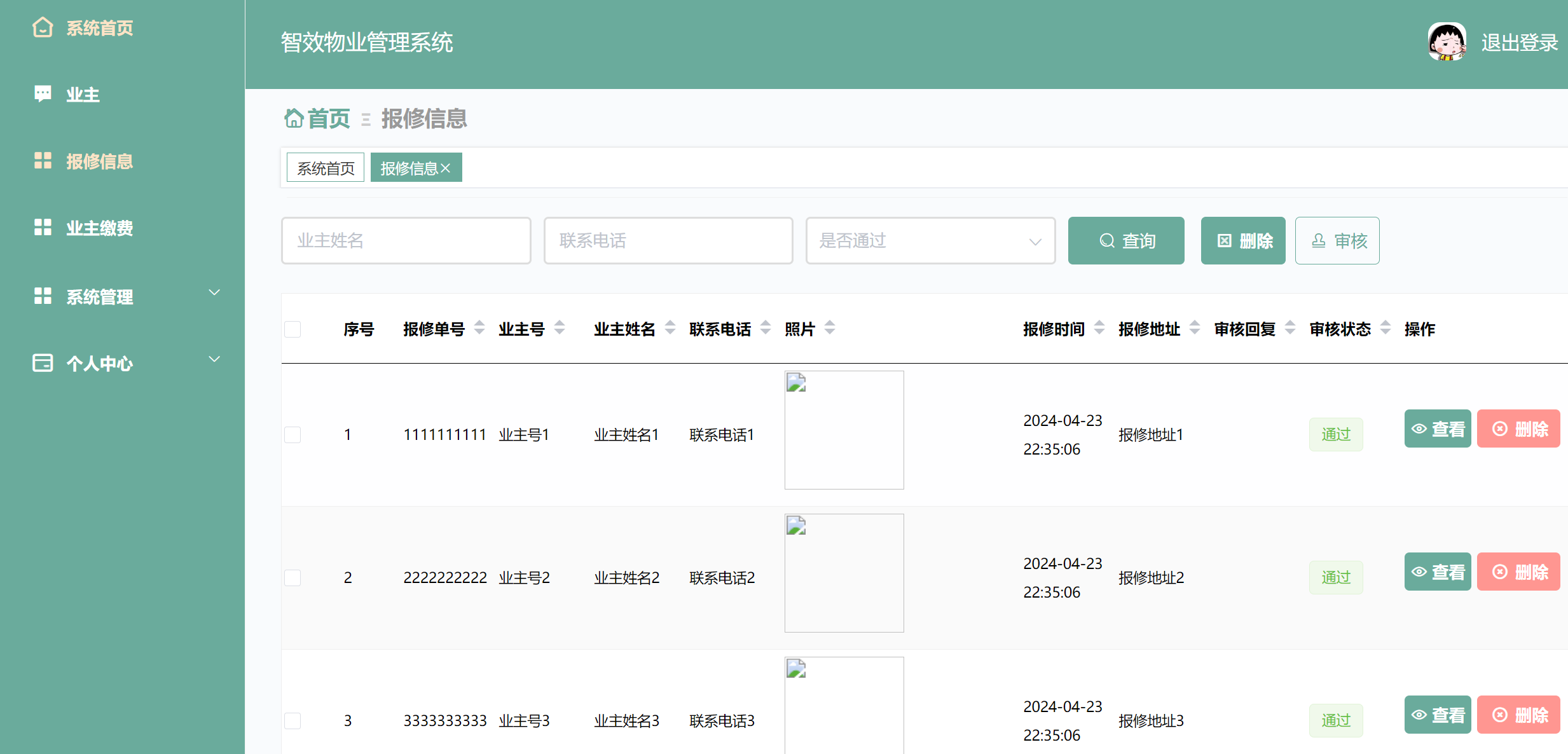The width and height of the screenshot is (1568, 754).
Task: Close the 报修信息 tab with its X icon
Action: (x=445, y=168)
